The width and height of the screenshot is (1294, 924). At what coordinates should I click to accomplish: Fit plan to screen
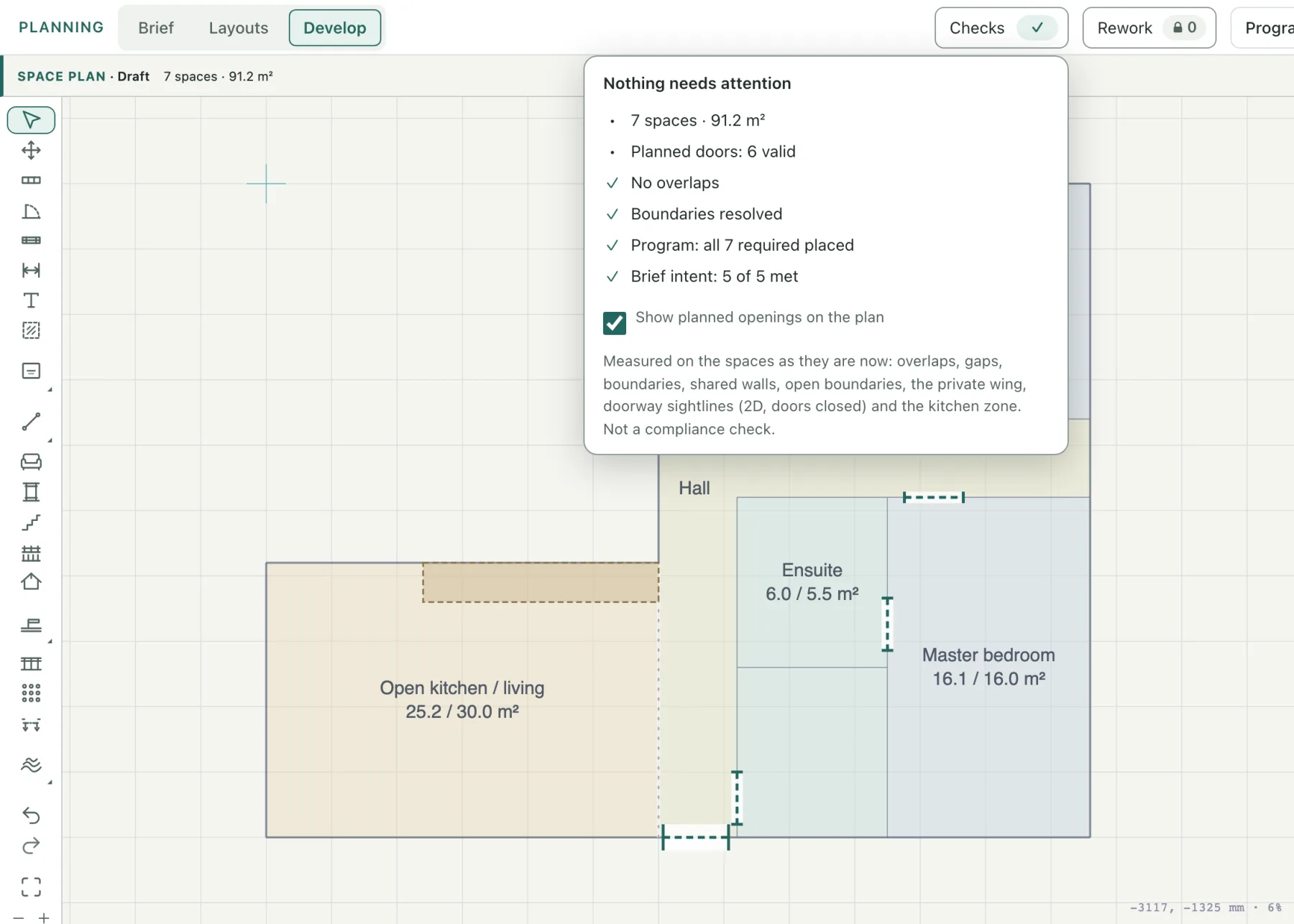[x=31, y=887]
